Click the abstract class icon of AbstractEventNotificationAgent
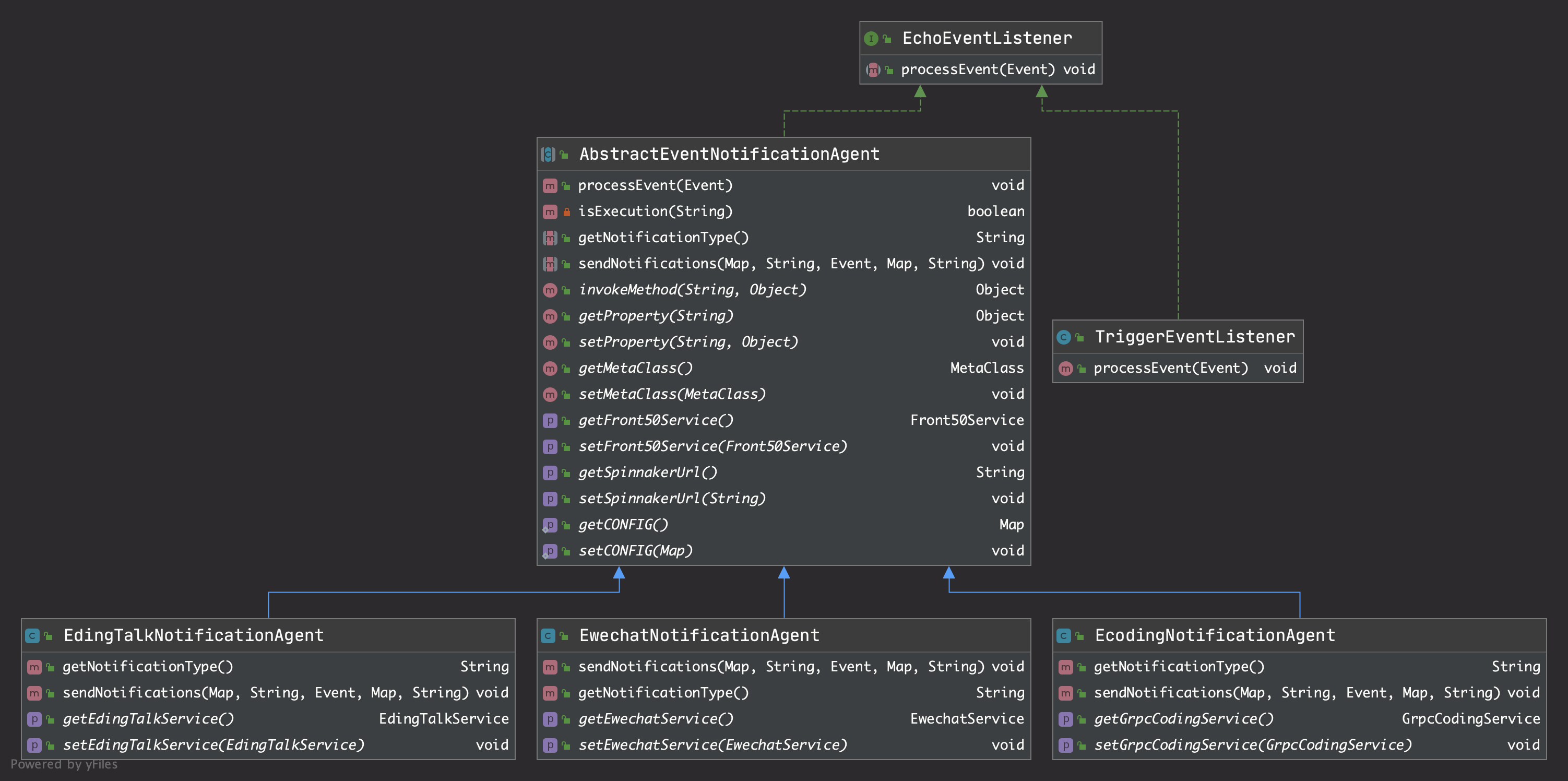The image size is (1568, 781). pyautogui.click(x=548, y=155)
